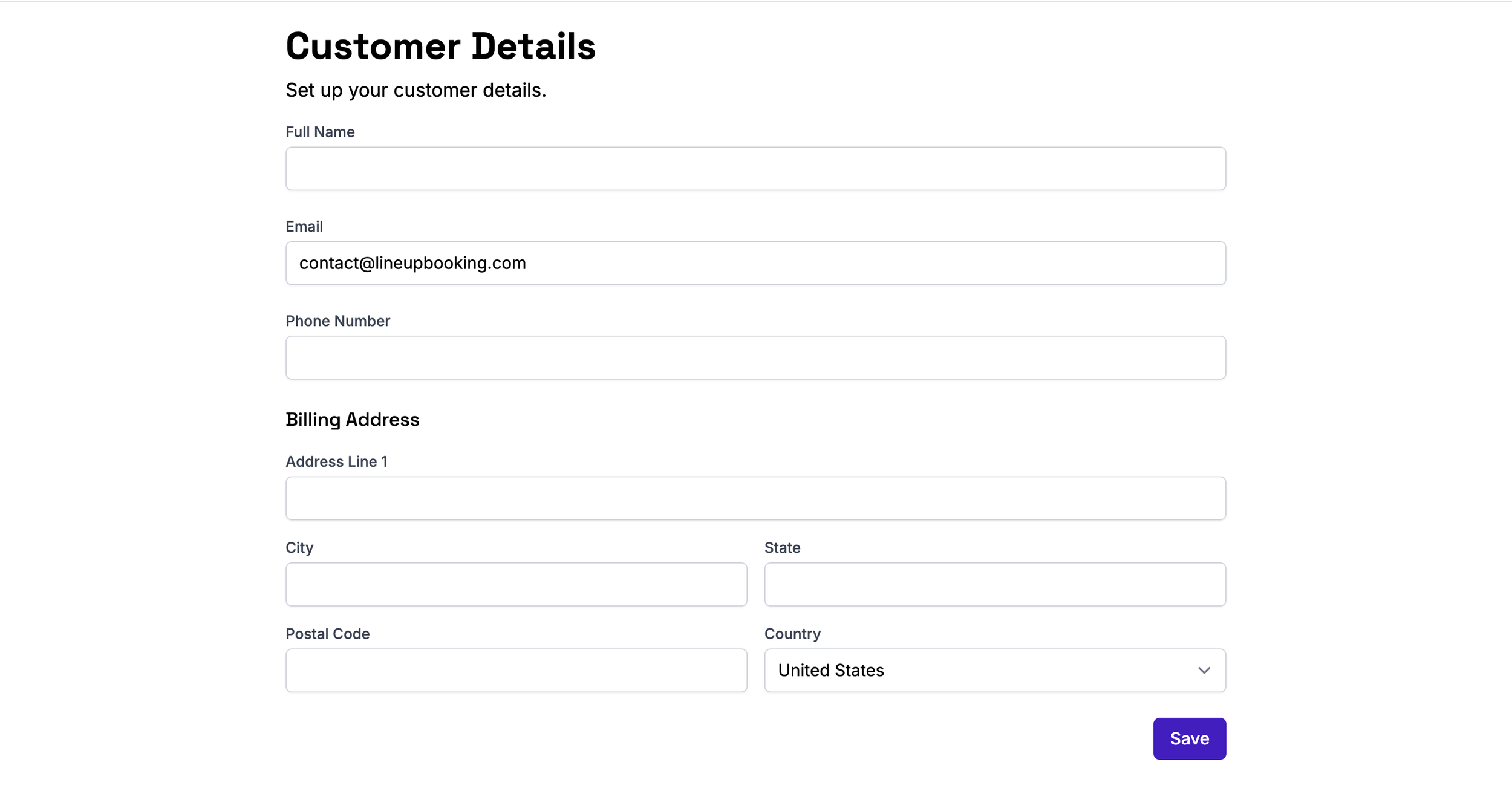
Task: Click into the State input field
Action: tap(995, 584)
